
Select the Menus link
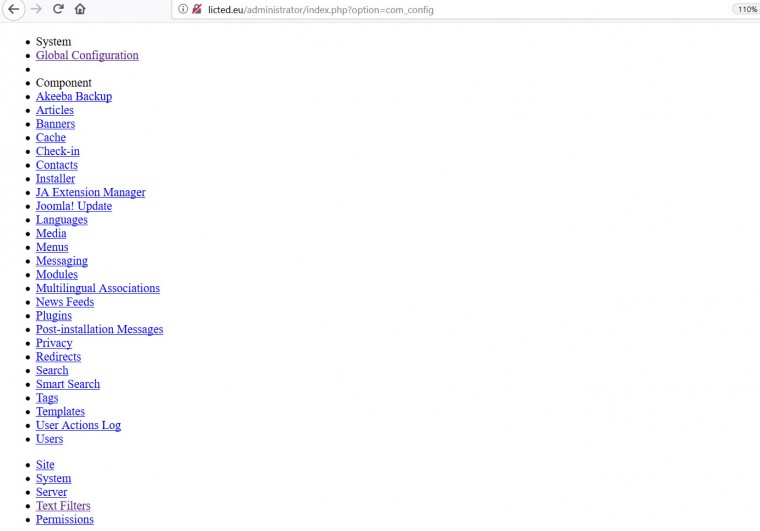pos(52,247)
